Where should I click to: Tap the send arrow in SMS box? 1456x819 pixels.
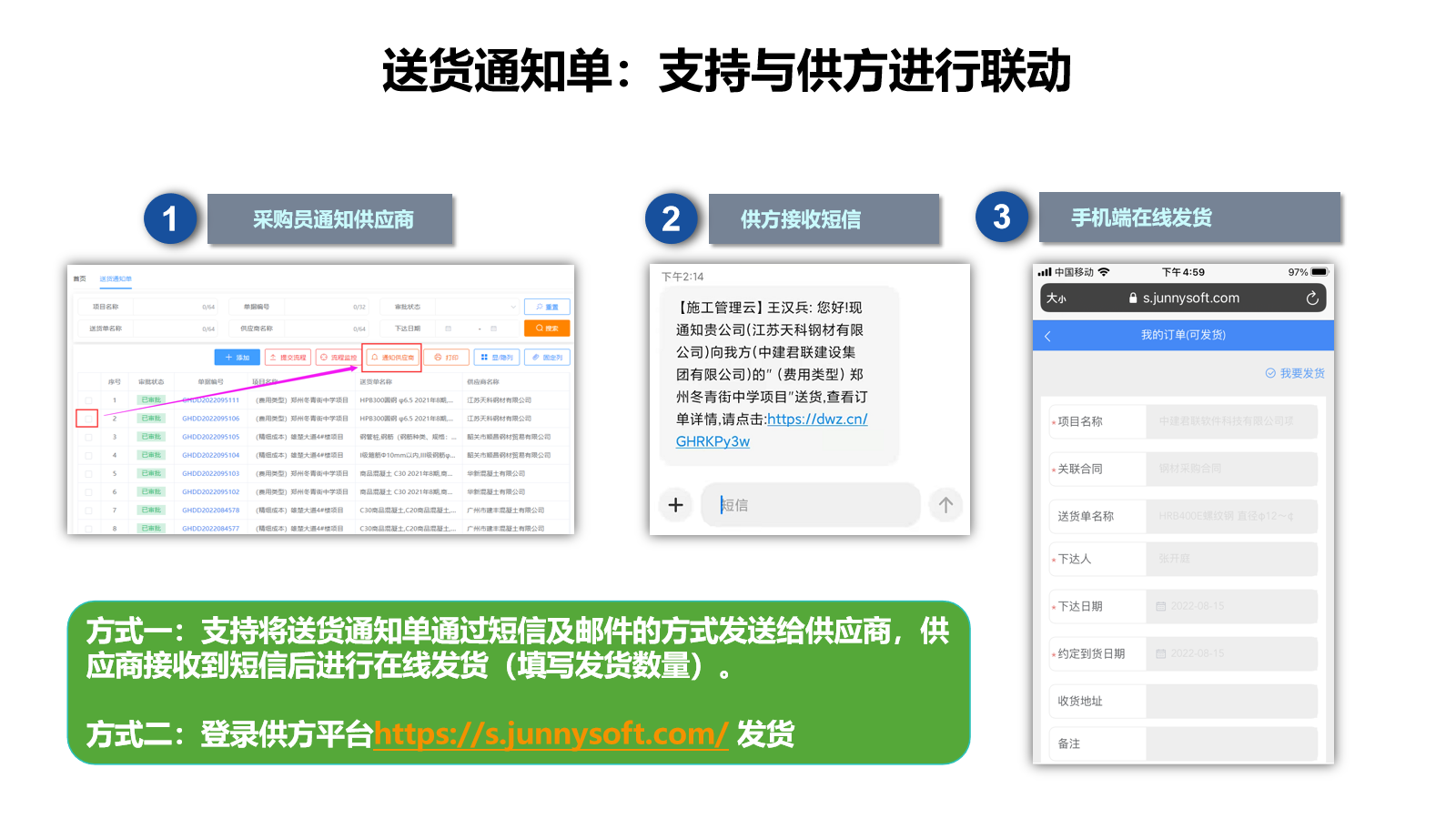[x=945, y=505]
